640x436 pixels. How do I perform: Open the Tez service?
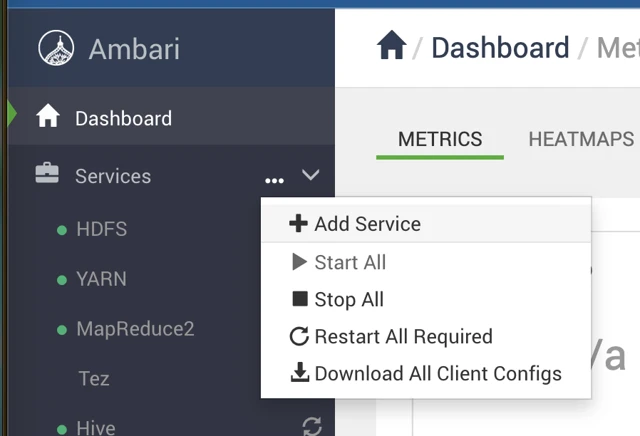point(94,378)
